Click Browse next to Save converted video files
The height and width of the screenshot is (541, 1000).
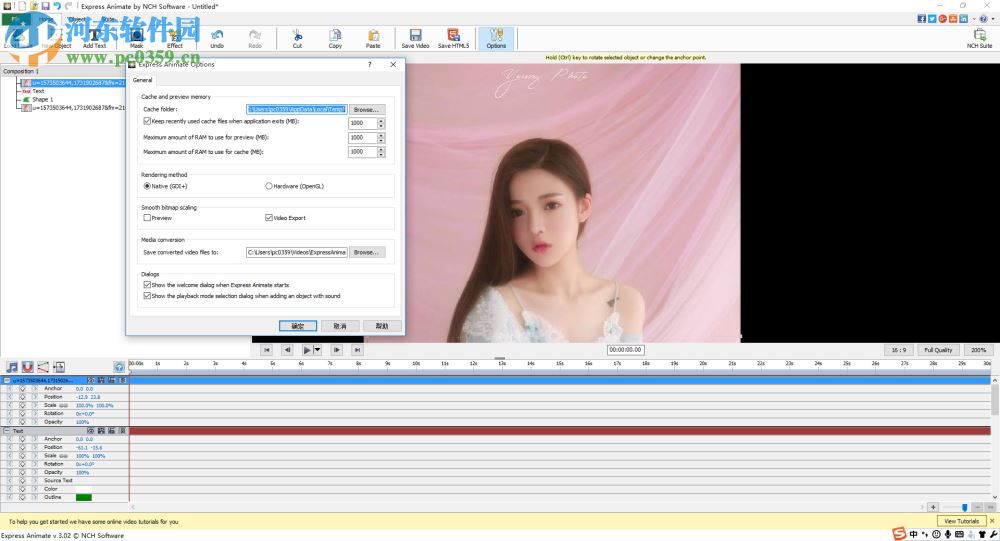tap(367, 253)
